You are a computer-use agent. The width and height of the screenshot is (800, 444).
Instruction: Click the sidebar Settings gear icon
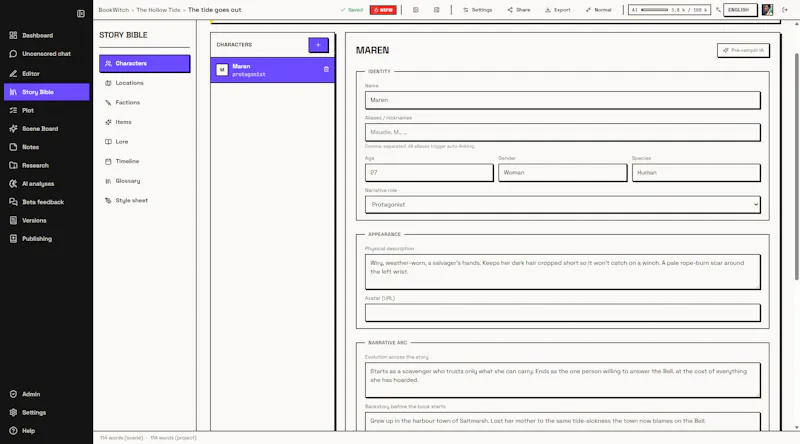click(13, 412)
